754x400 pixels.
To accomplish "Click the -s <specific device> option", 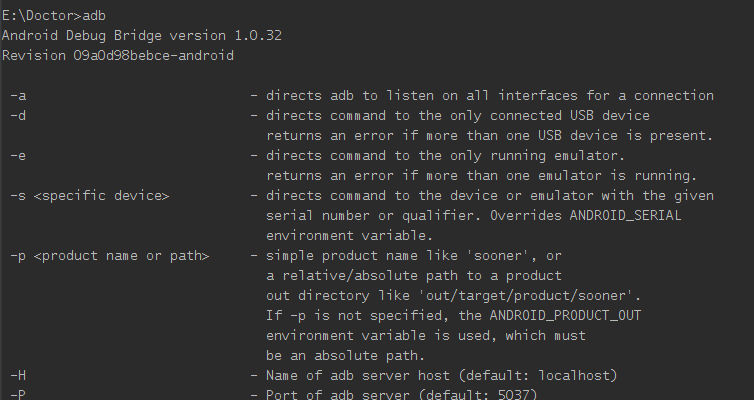I will 90,196.
